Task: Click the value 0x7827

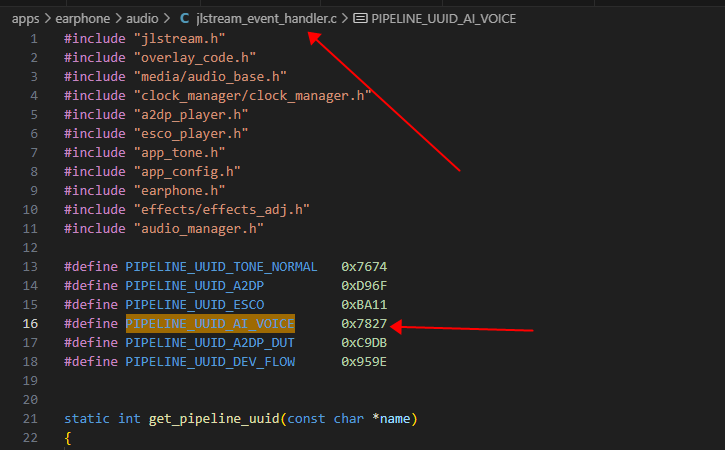Action: [364, 323]
